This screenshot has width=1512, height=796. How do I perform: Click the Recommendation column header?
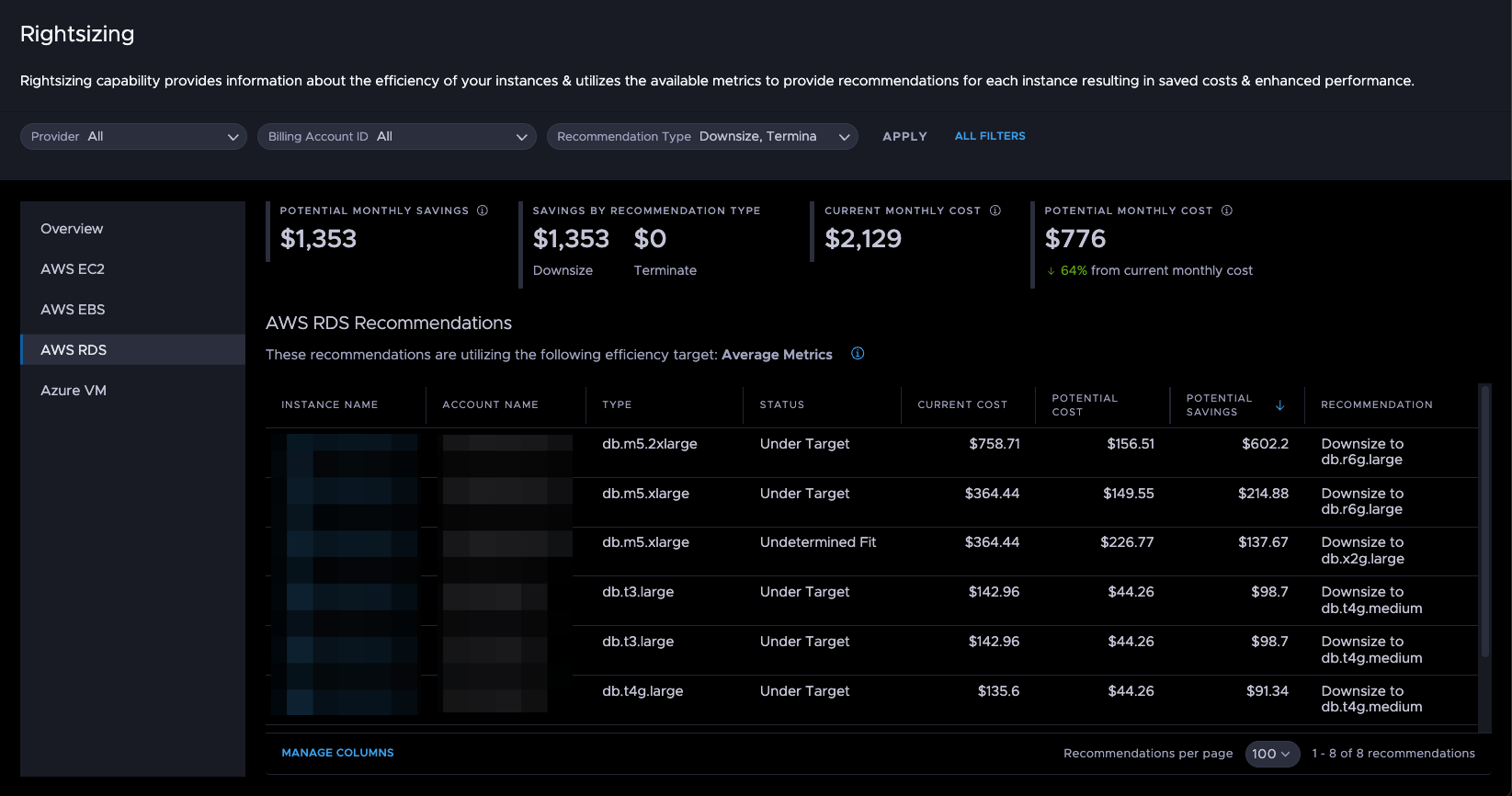click(1376, 404)
